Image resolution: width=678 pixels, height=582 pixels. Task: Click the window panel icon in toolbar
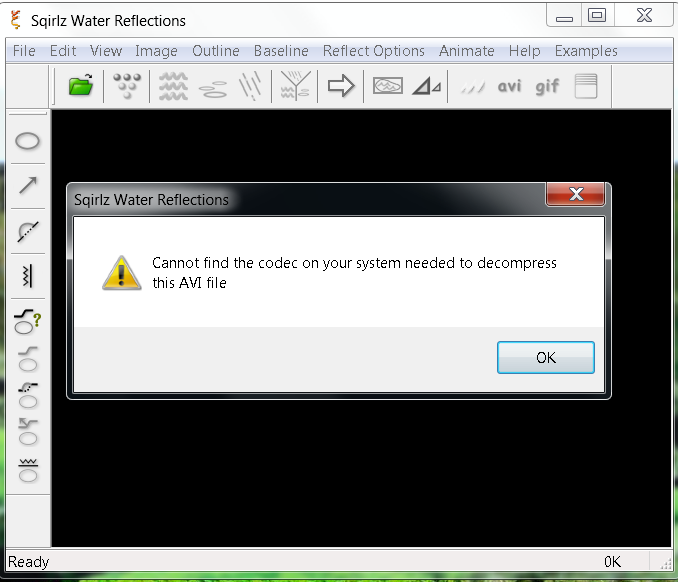[x=586, y=86]
